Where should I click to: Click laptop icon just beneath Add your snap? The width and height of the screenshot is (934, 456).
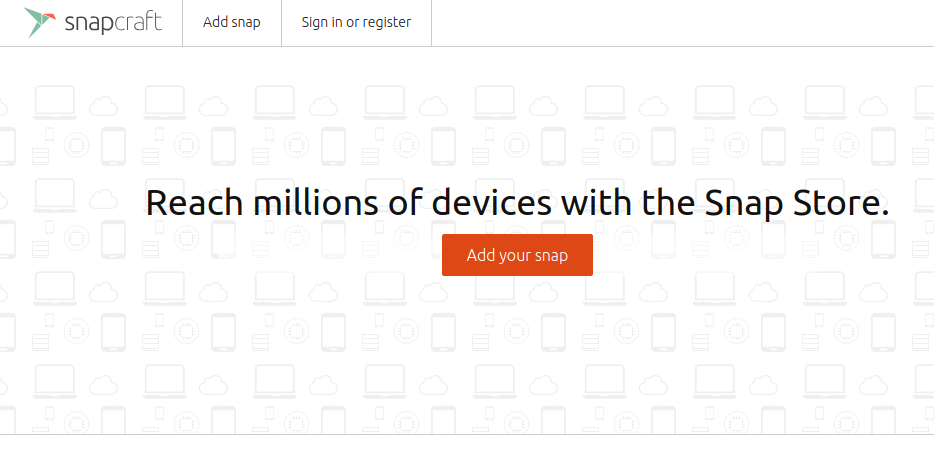coord(494,289)
